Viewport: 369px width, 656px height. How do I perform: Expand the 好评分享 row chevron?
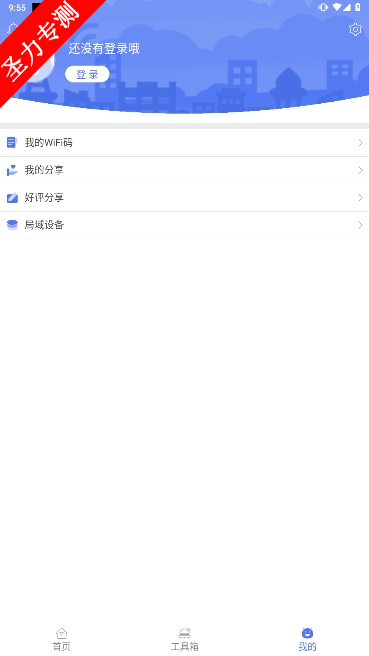pyautogui.click(x=360, y=197)
